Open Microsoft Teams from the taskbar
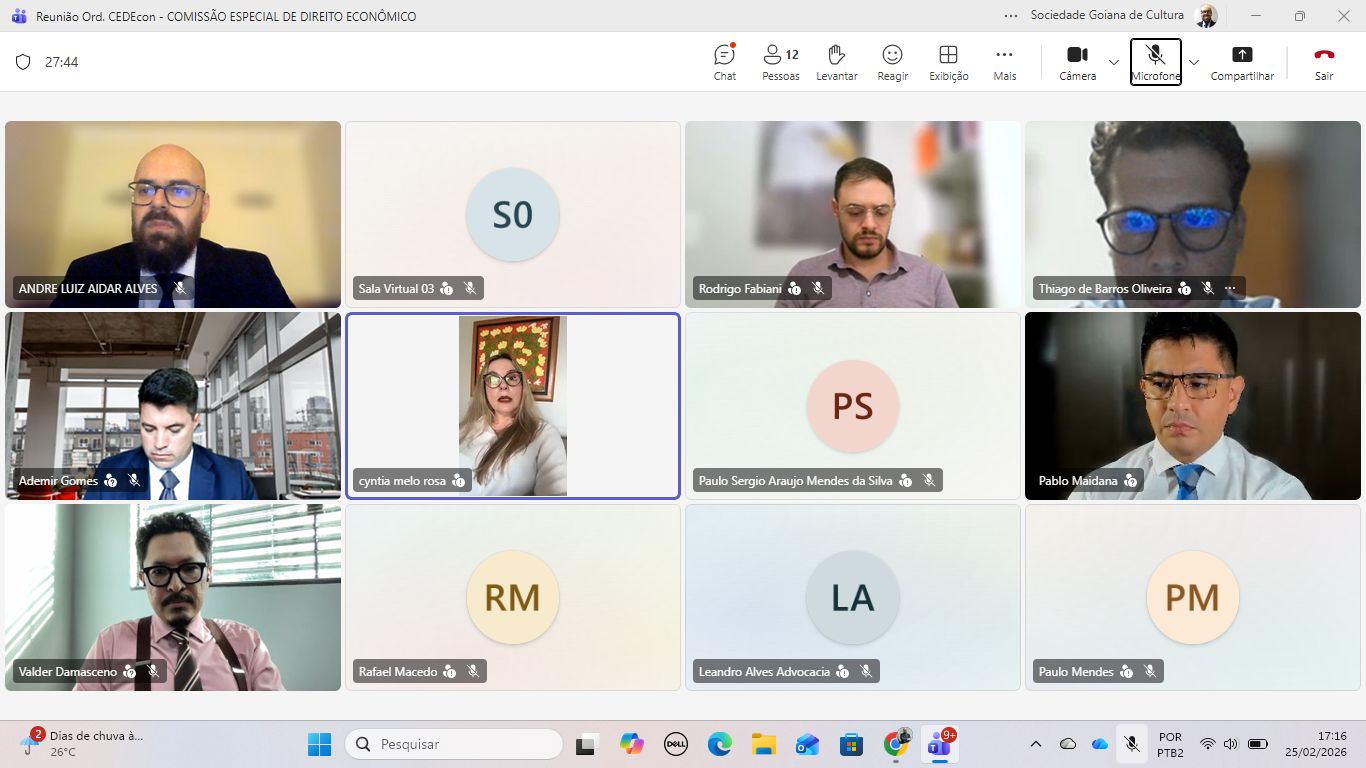The image size is (1366, 768). pyautogui.click(x=939, y=744)
